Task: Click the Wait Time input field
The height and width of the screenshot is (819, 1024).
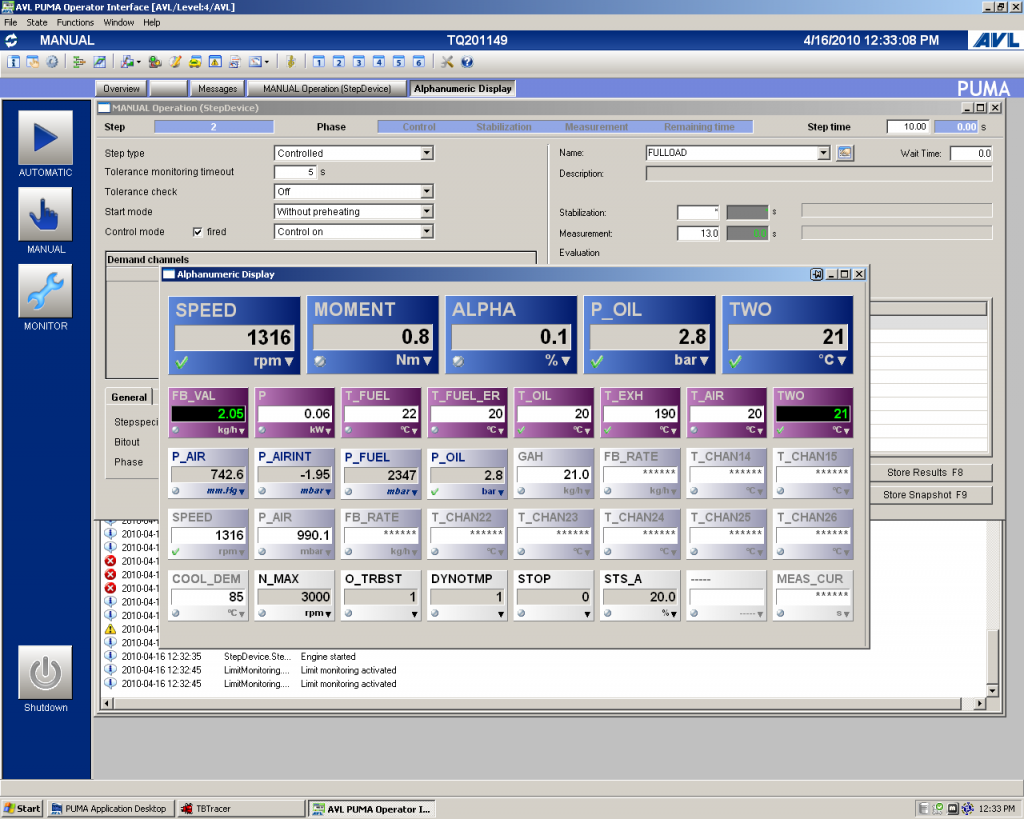Action: [971, 153]
